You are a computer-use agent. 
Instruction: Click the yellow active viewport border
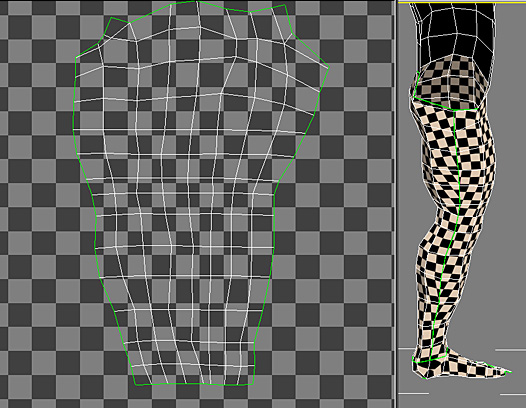coord(462,3)
